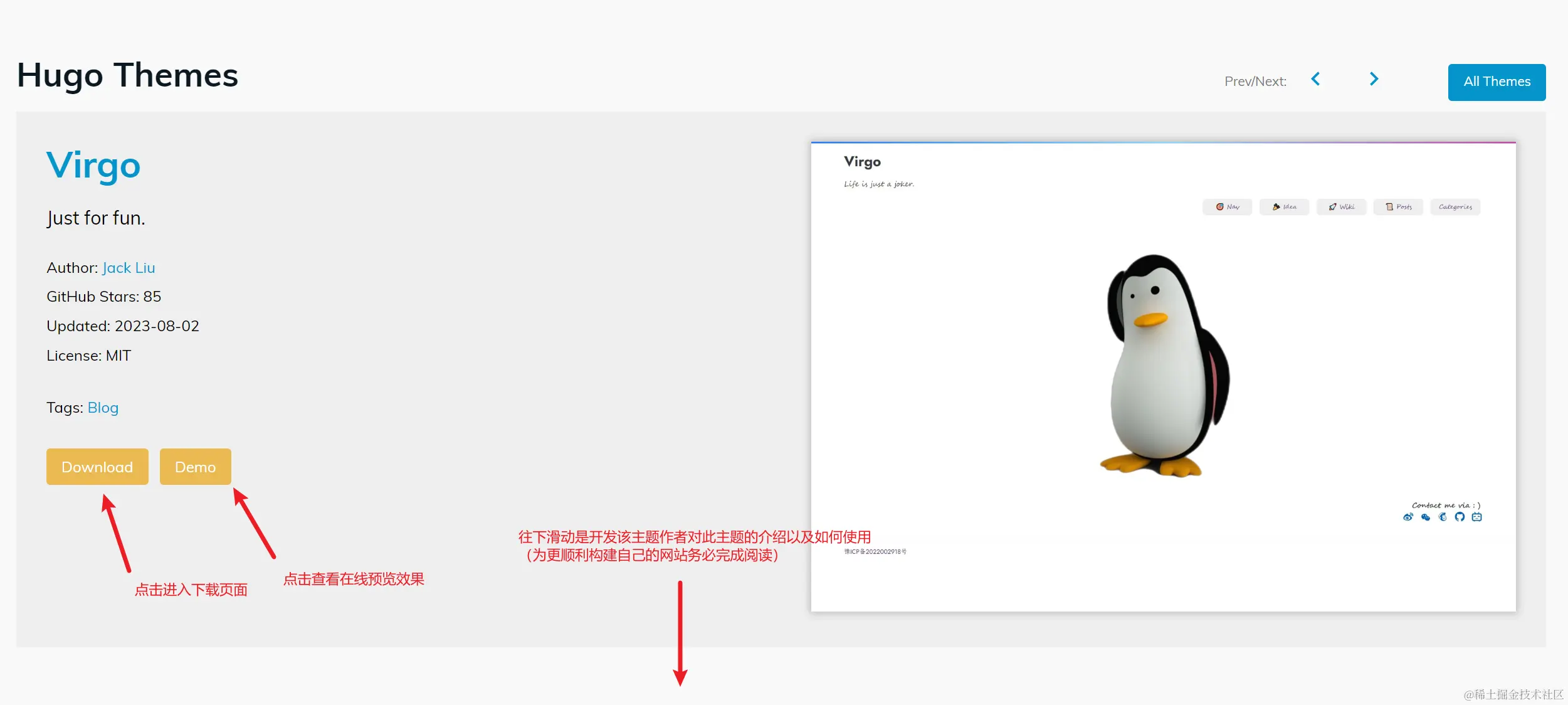Click the 'Prev/Next:' label
The height and width of the screenshot is (705, 1568).
pos(1255,82)
